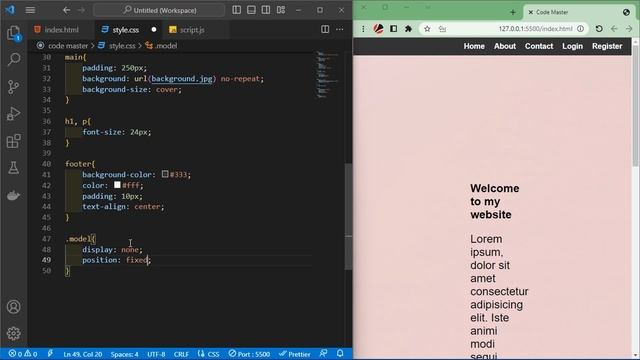Viewport: 640px width, 360px height.
Task: Change the UTF-8 encoding
Action: click(156, 354)
